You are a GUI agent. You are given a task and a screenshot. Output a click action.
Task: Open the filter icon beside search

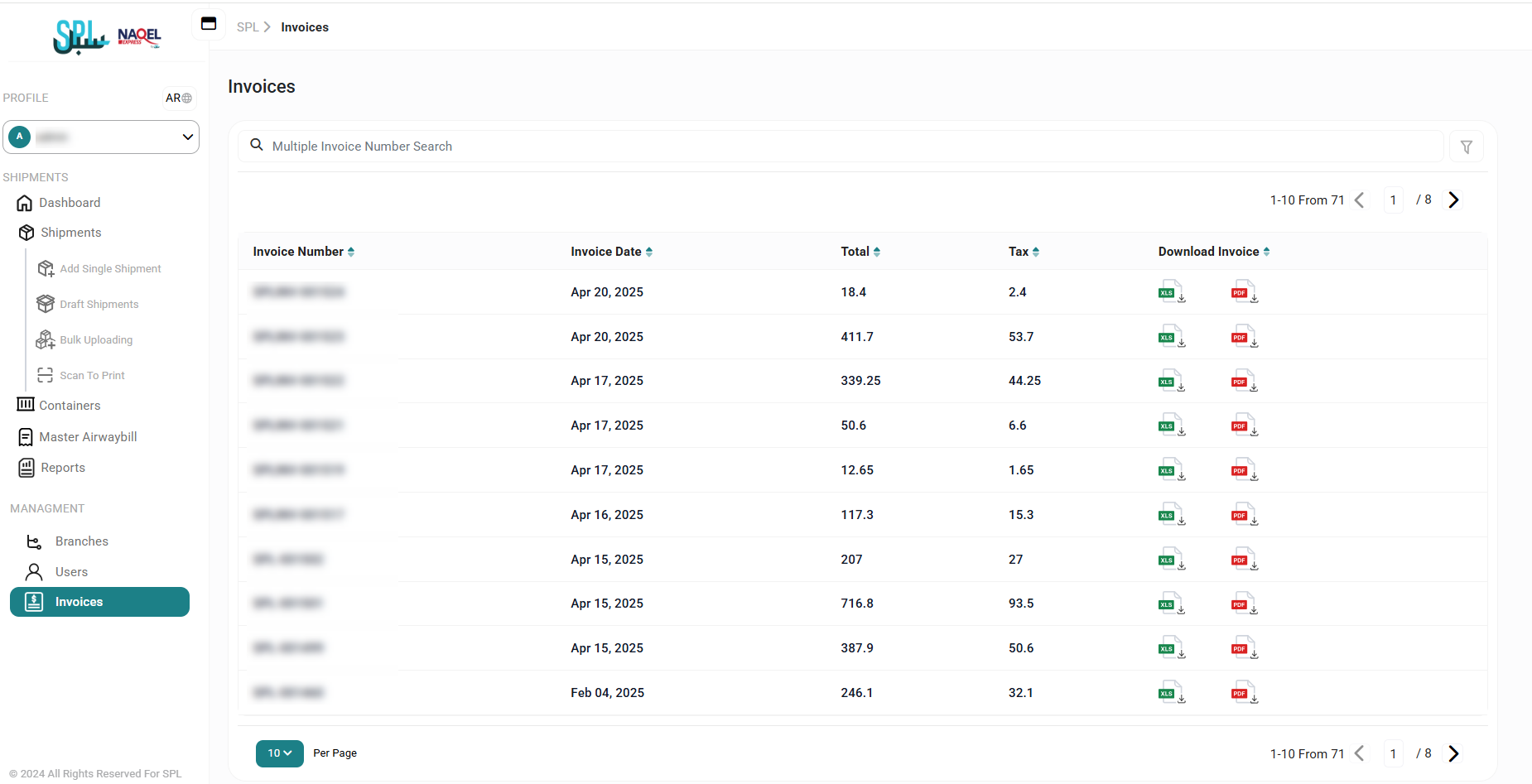click(1466, 147)
